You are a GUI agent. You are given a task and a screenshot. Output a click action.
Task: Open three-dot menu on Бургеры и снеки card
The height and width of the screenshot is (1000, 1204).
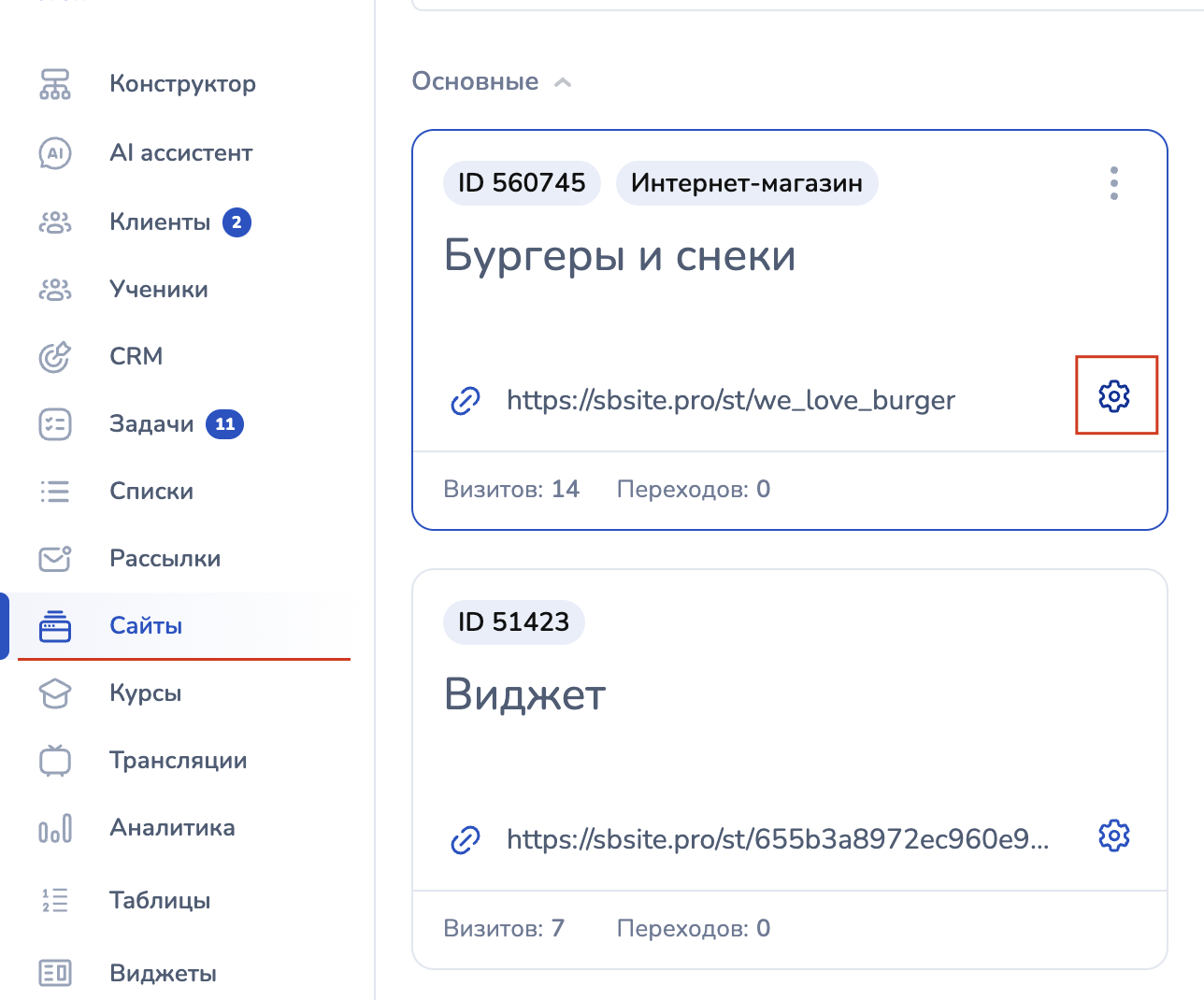1113,183
